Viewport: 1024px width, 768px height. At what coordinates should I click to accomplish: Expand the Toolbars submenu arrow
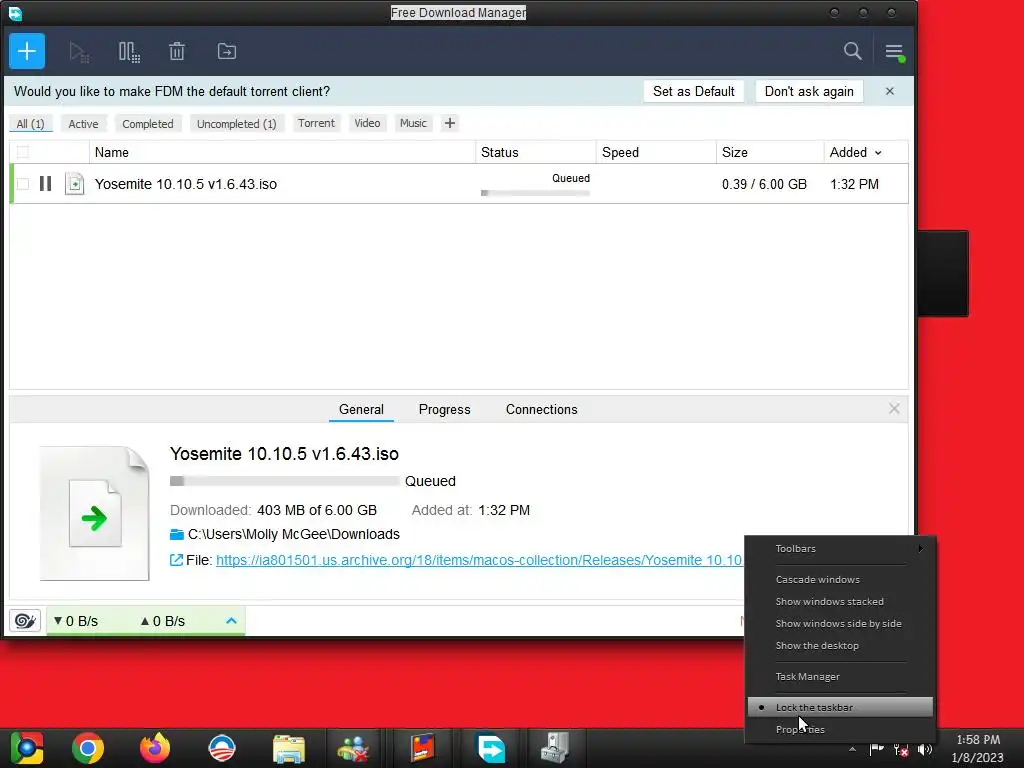click(x=920, y=549)
